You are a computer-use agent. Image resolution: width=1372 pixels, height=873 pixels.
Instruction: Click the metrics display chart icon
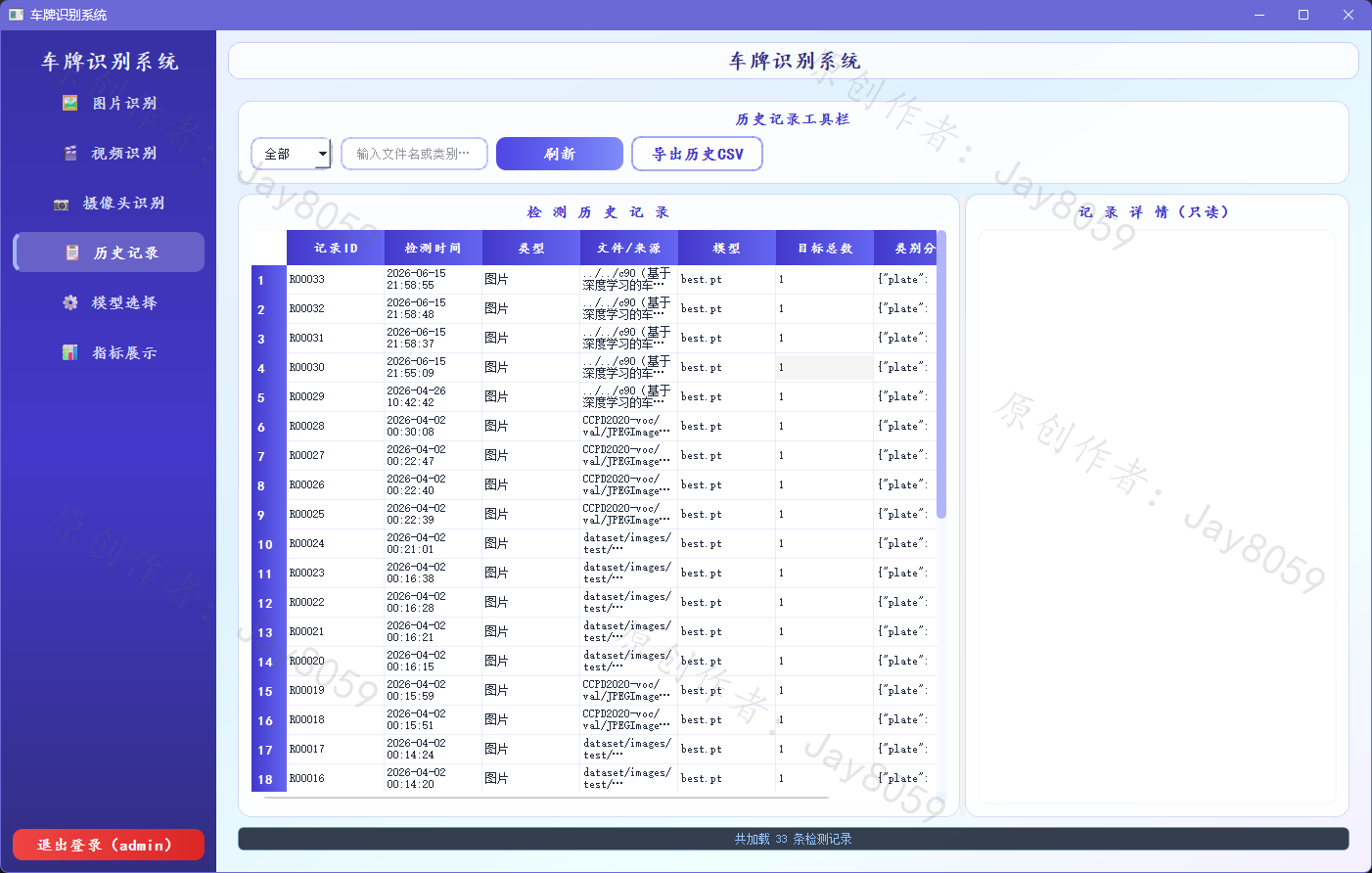(70, 352)
